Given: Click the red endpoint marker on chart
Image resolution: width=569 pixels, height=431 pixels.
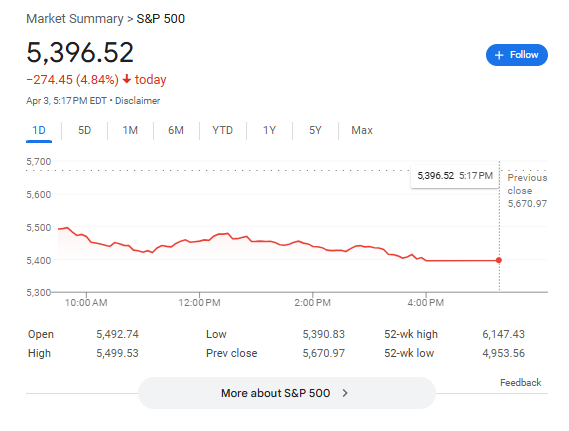Looking at the screenshot, I should 499,260.
